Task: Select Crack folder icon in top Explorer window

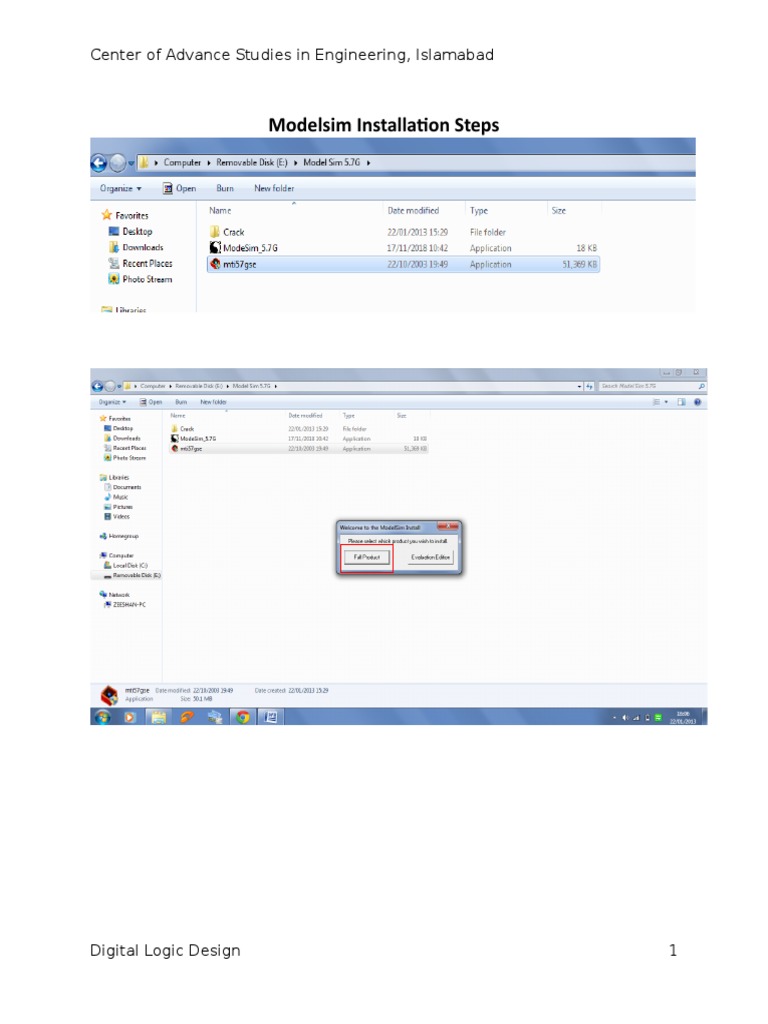Action: (215, 232)
